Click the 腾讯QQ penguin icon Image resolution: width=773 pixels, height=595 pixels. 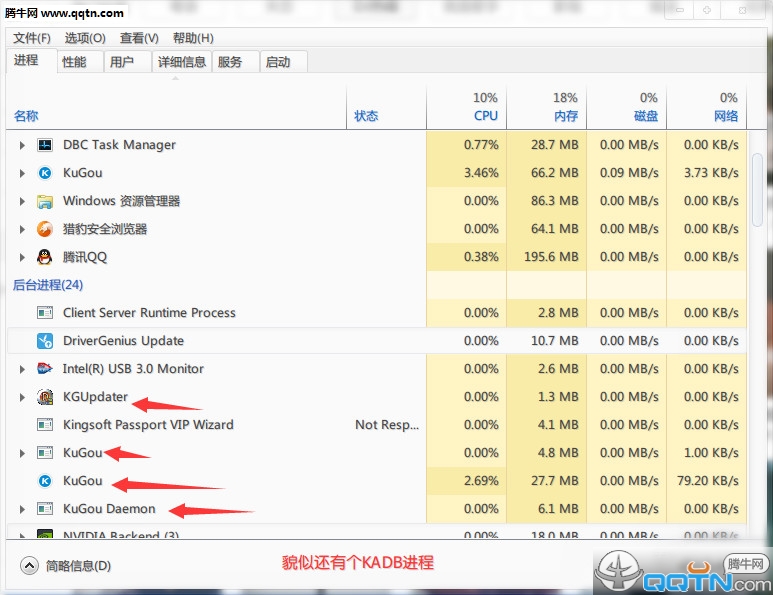45,257
